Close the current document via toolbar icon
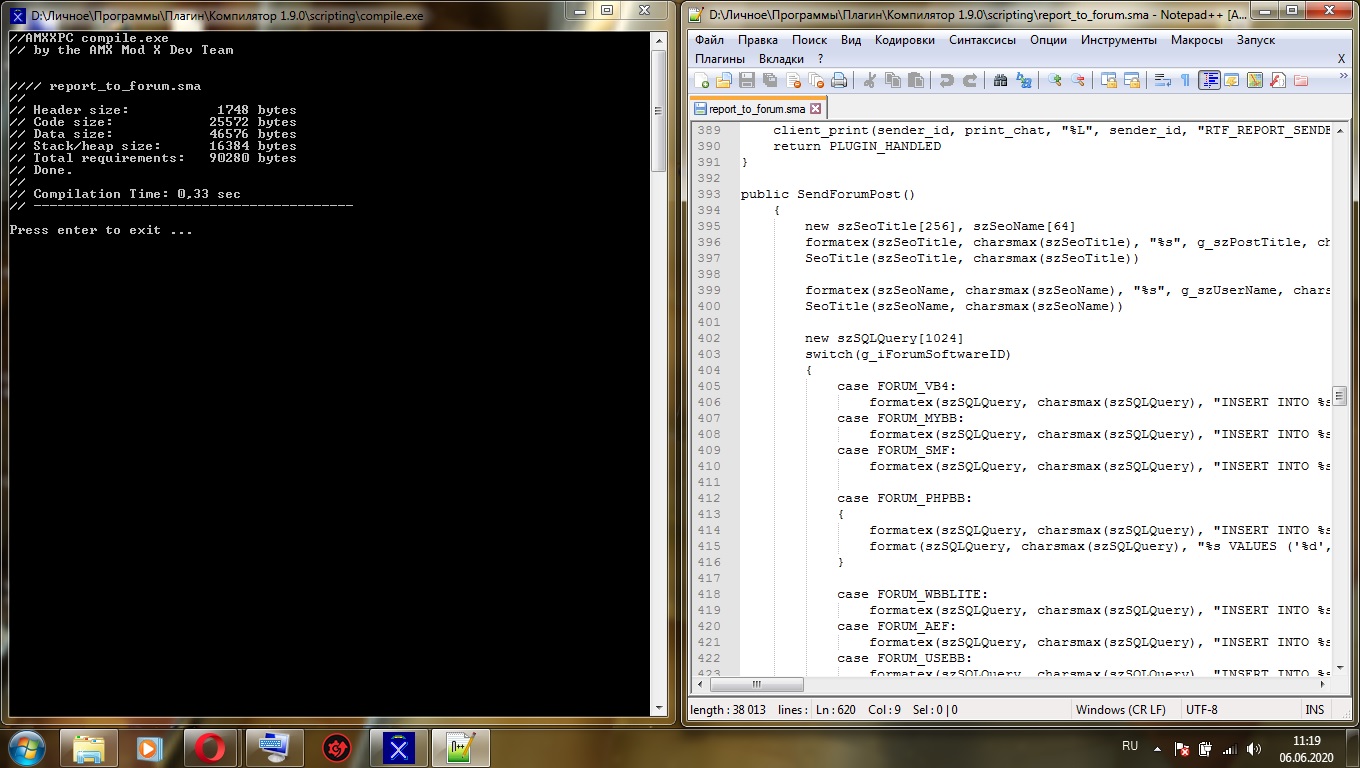This screenshot has height=768, width=1360. point(793,81)
